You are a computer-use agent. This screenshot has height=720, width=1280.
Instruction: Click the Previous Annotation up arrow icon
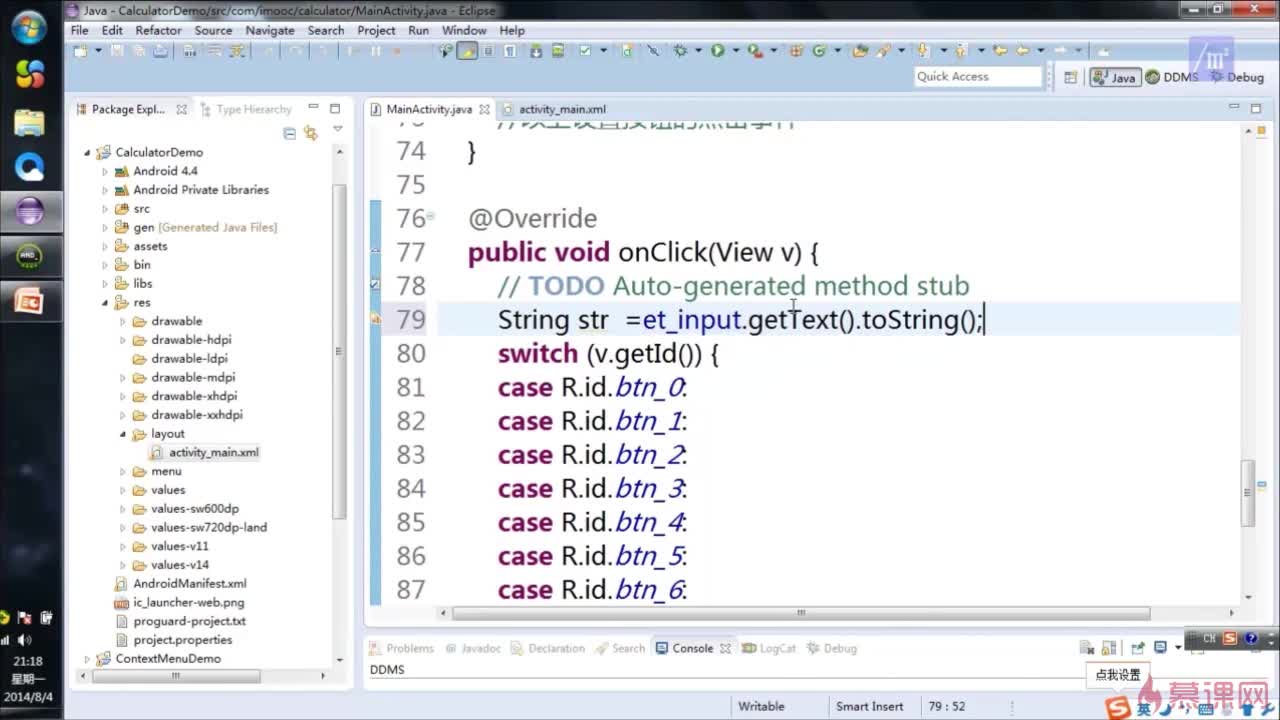(x=960, y=51)
